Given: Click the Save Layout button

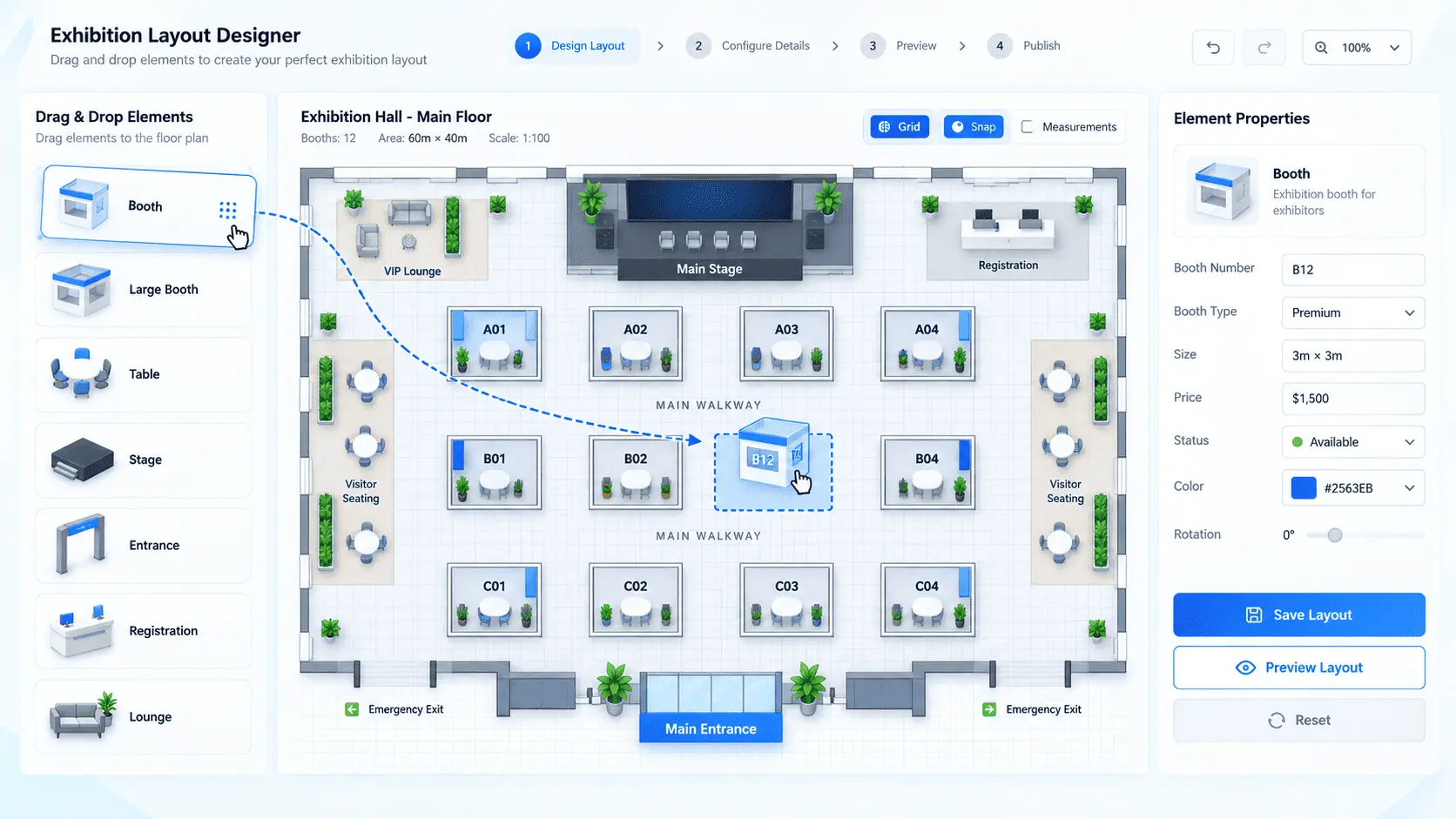Looking at the screenshot, I should 1298,614.
